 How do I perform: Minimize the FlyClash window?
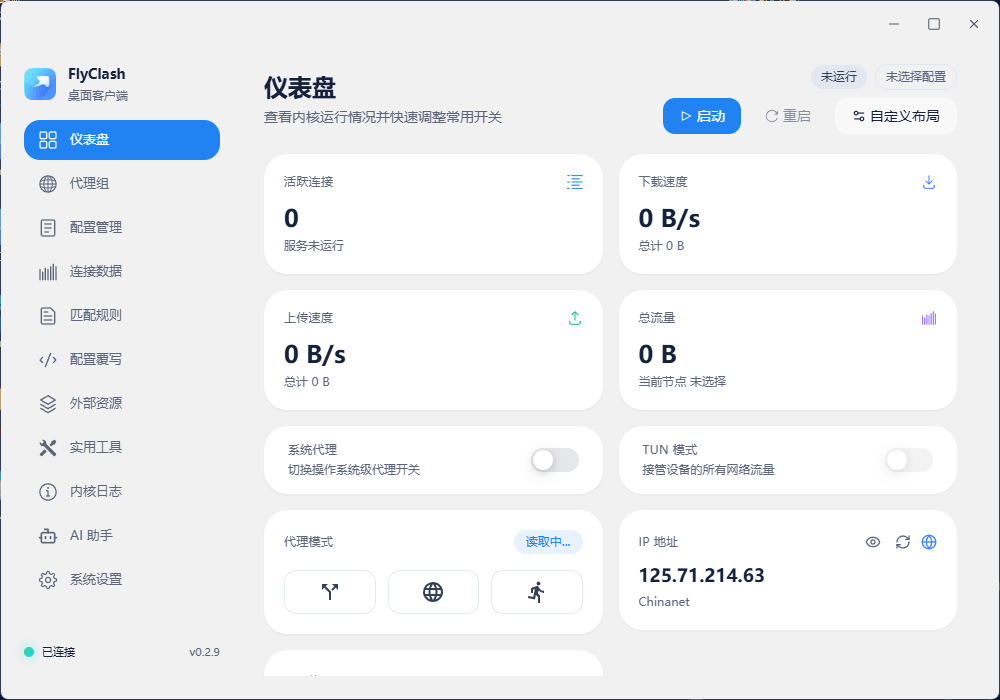click(x=894, y=24)
